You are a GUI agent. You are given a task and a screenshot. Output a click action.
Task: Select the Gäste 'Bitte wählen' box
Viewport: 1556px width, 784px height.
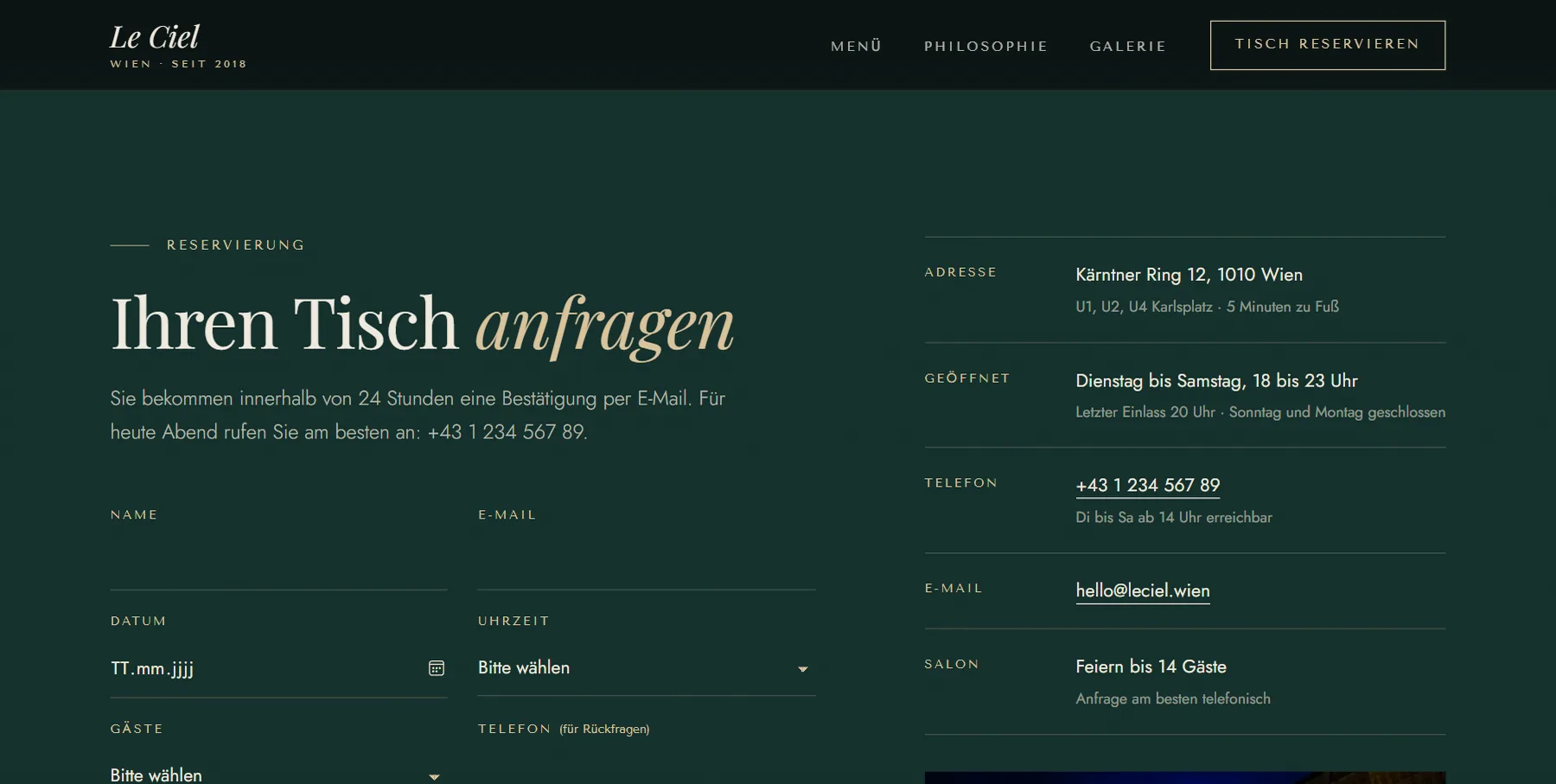click(278, 771)
